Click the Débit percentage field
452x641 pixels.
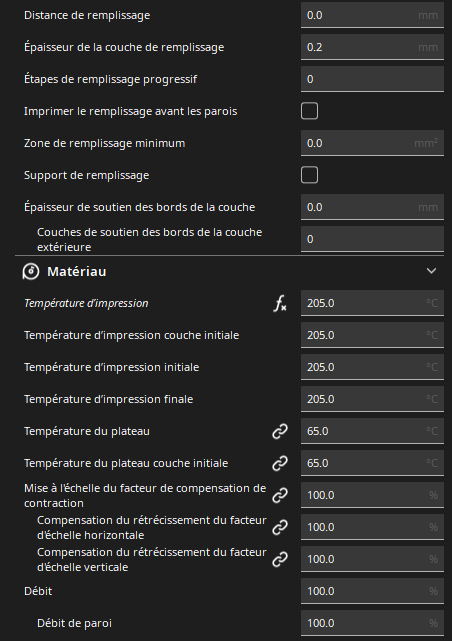372,591
